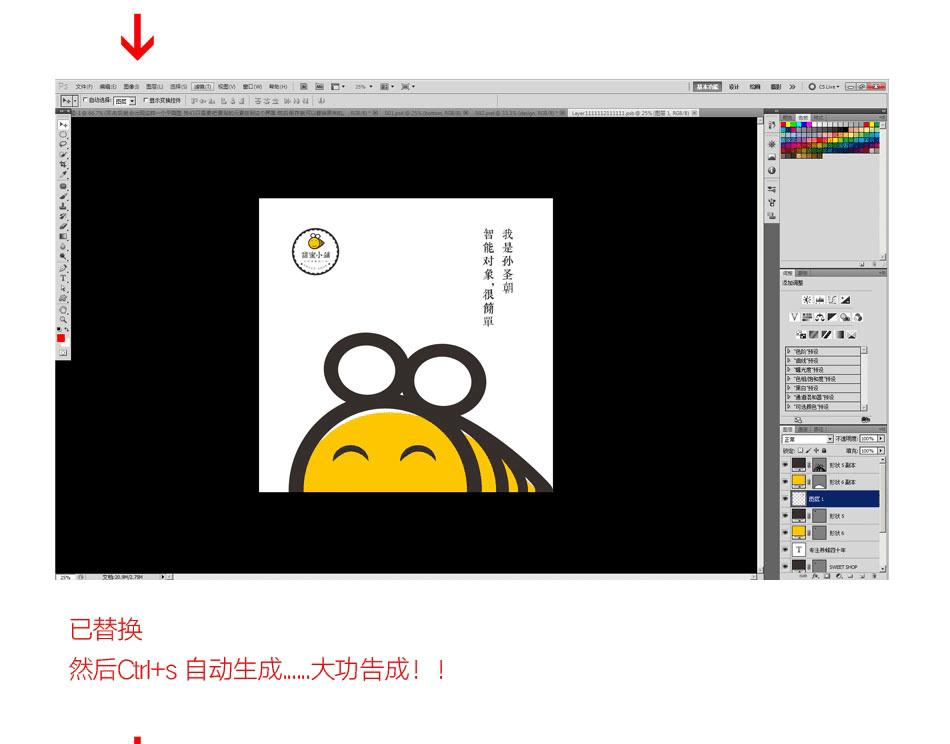
Task: Select the Brush tool
Action: tap(63, 196)
